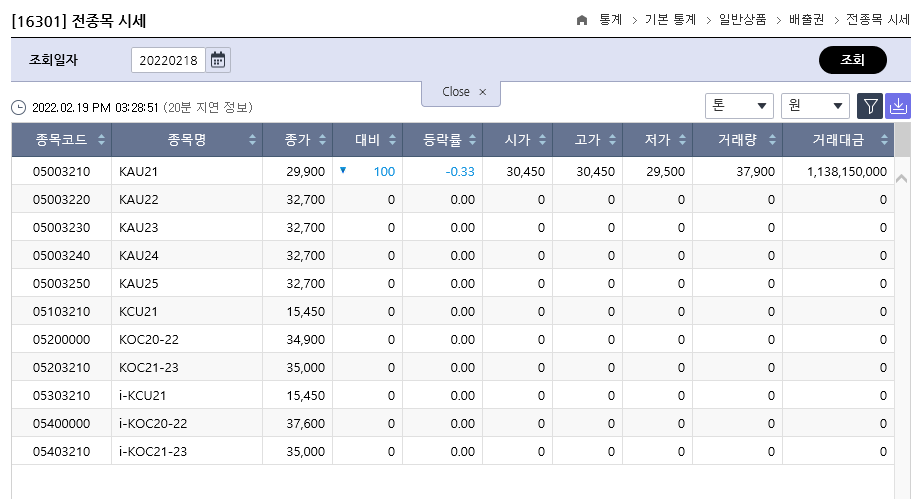Open 배출권 breadcrumb link
Image resolution: width=922 pixels, height=499 pixels.
click(806, 20)
